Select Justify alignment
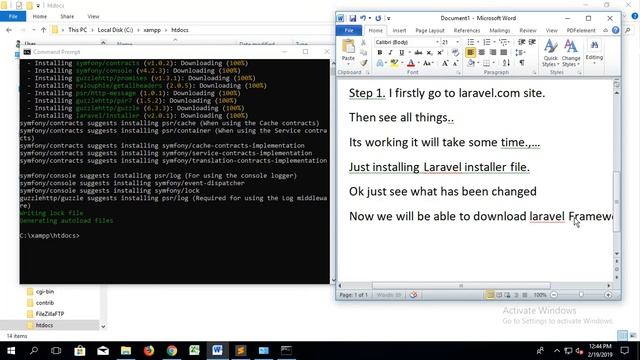This screenshot has width=640, height=360. tap(504, 52)
